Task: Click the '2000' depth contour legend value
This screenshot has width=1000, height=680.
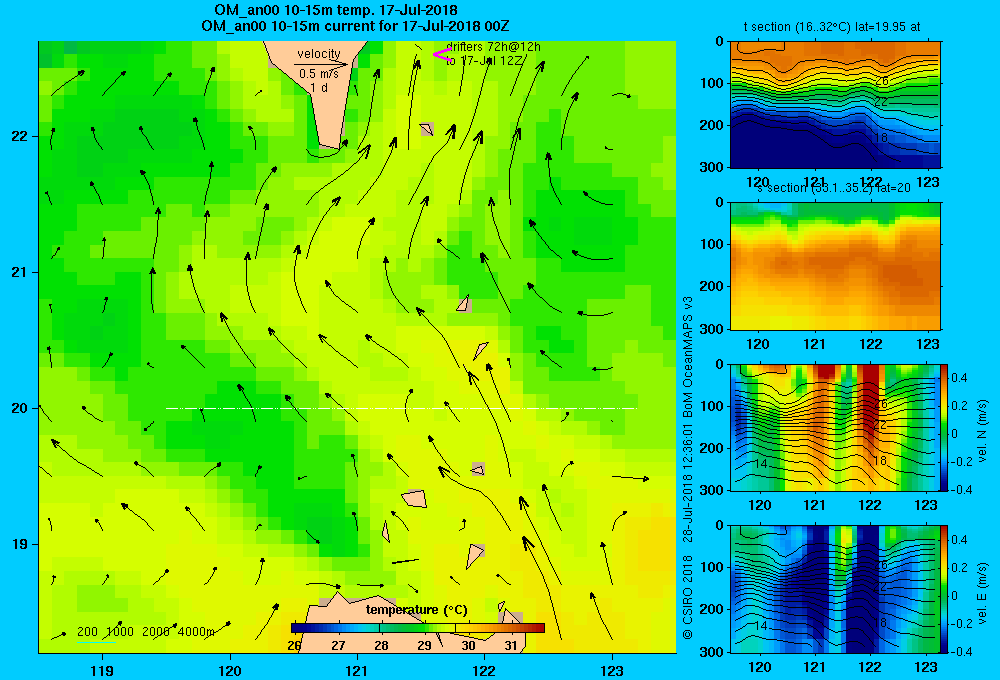Action: pyautogui.click(x=156, y=632)
